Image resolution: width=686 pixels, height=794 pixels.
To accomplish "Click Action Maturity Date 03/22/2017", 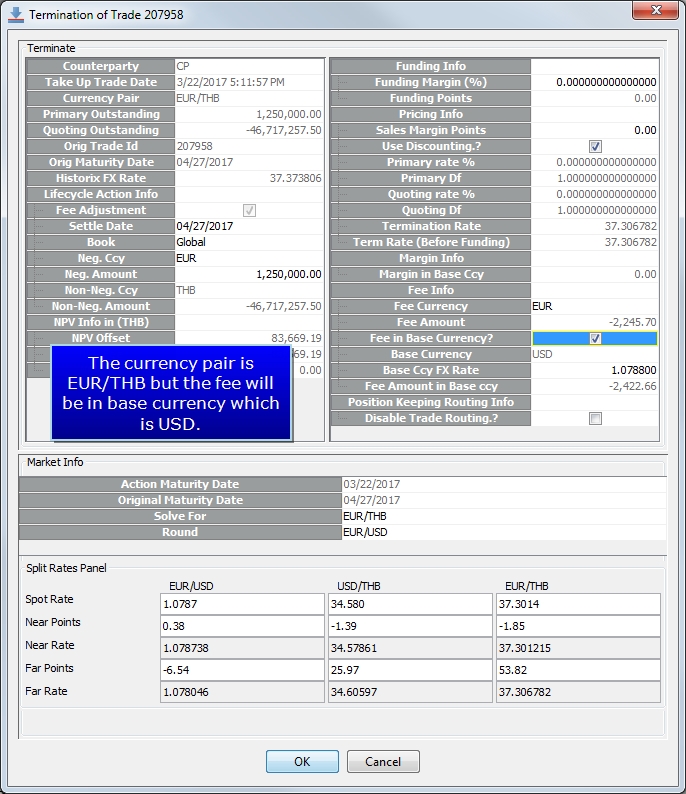I will click(504, 484).
